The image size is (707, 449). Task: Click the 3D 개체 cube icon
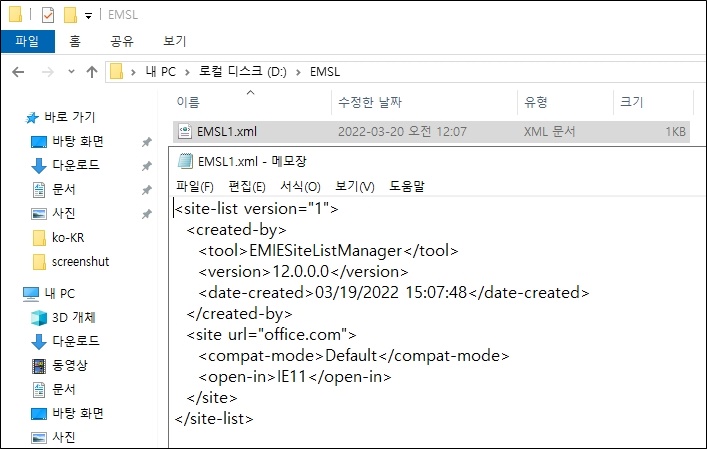(x=39, y=318)
